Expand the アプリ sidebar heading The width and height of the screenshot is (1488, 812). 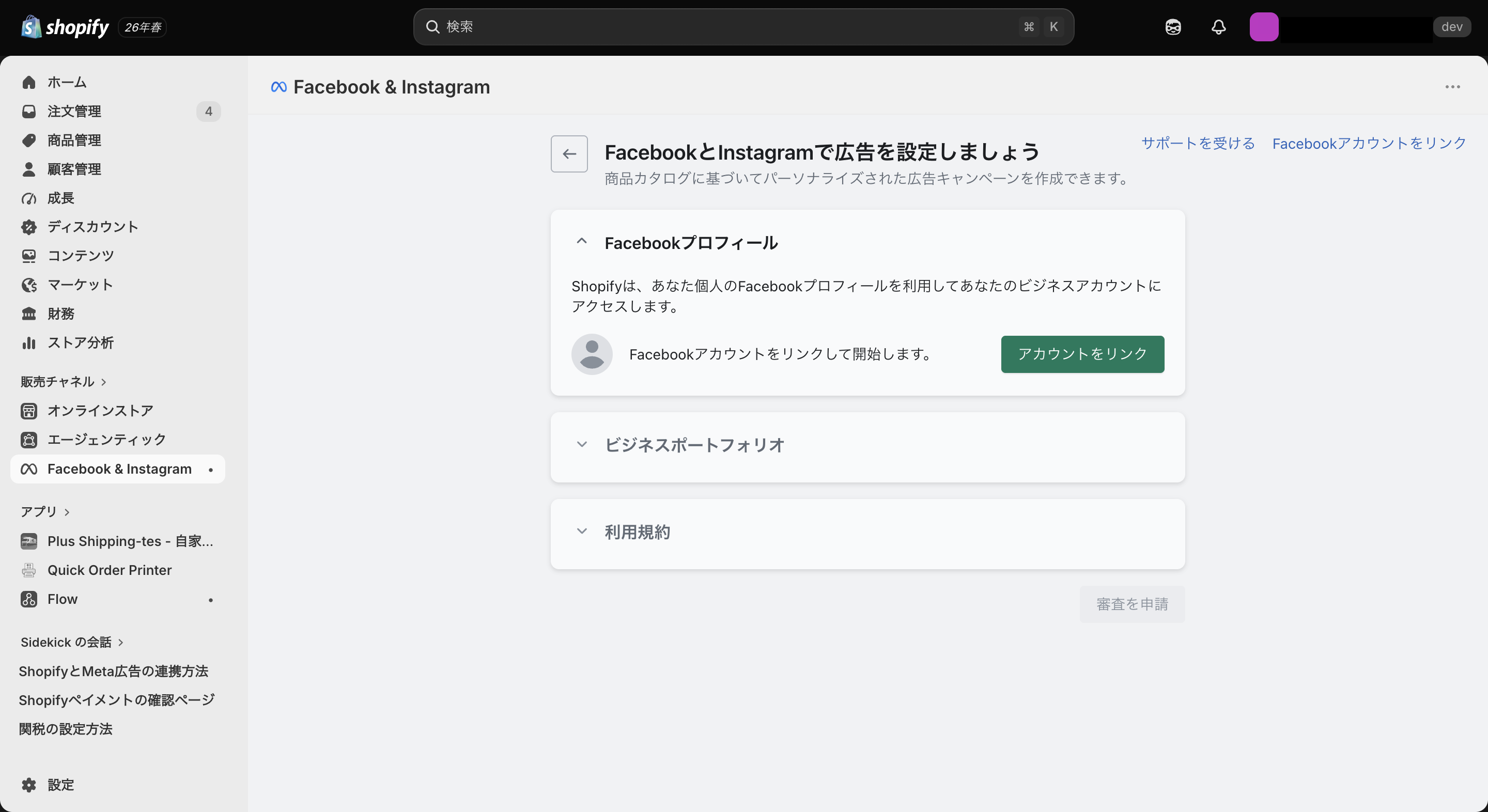[x=45, y=512]
